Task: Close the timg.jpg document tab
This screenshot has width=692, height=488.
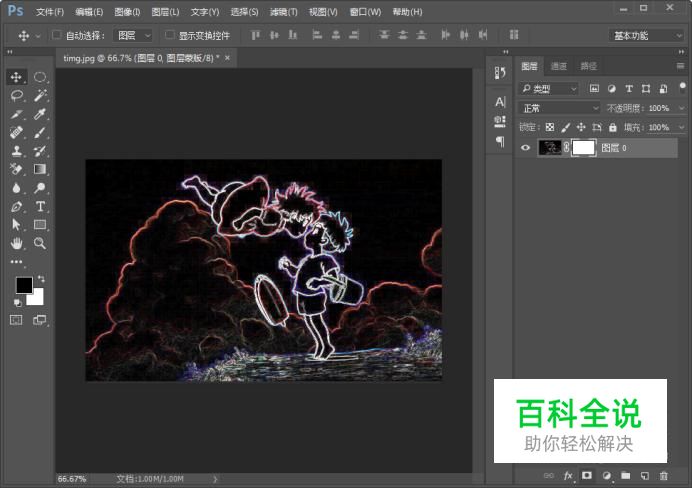Action: (x=227, y=58)
